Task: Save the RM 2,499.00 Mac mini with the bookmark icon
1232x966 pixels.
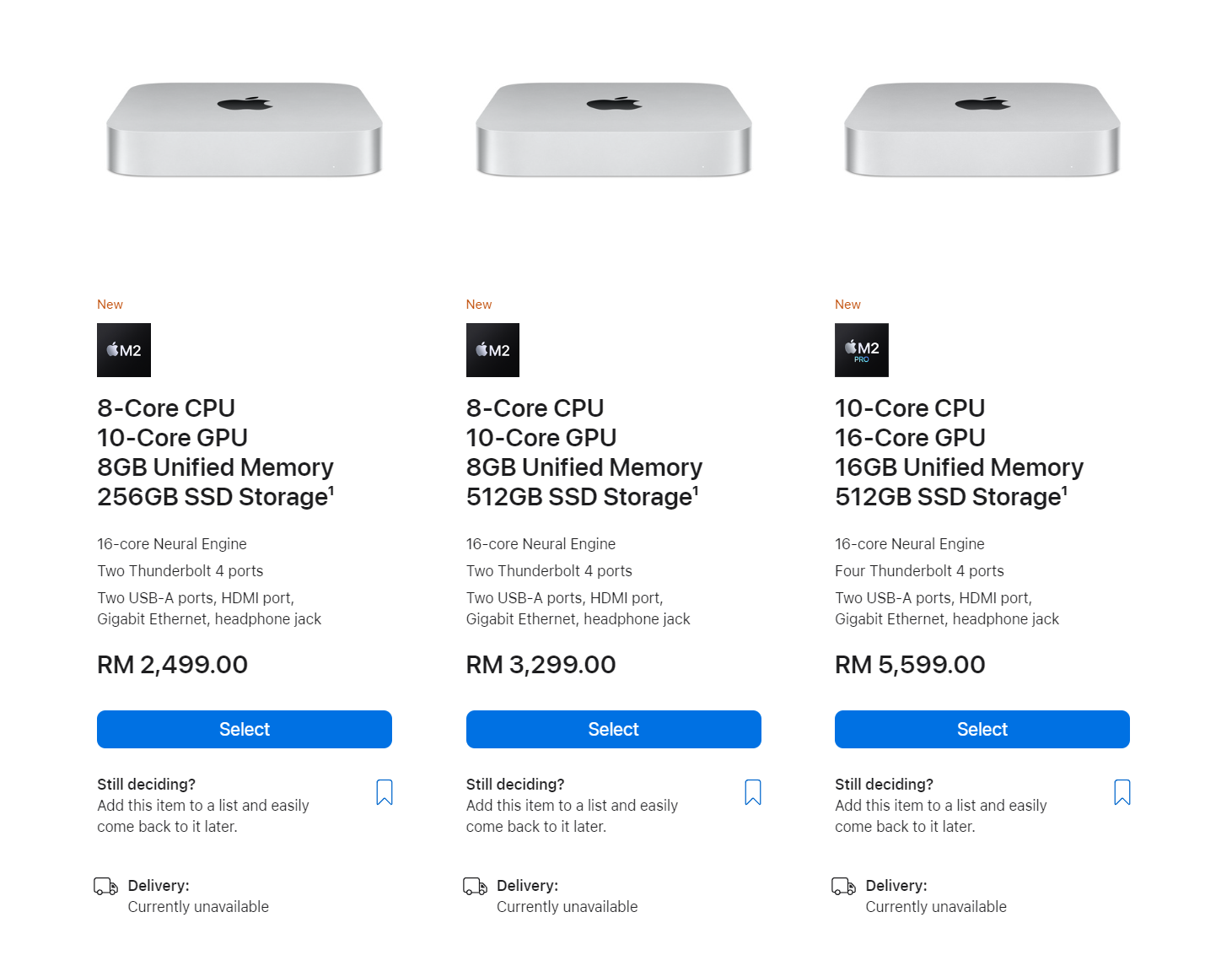Action: [x=385, y=792]
